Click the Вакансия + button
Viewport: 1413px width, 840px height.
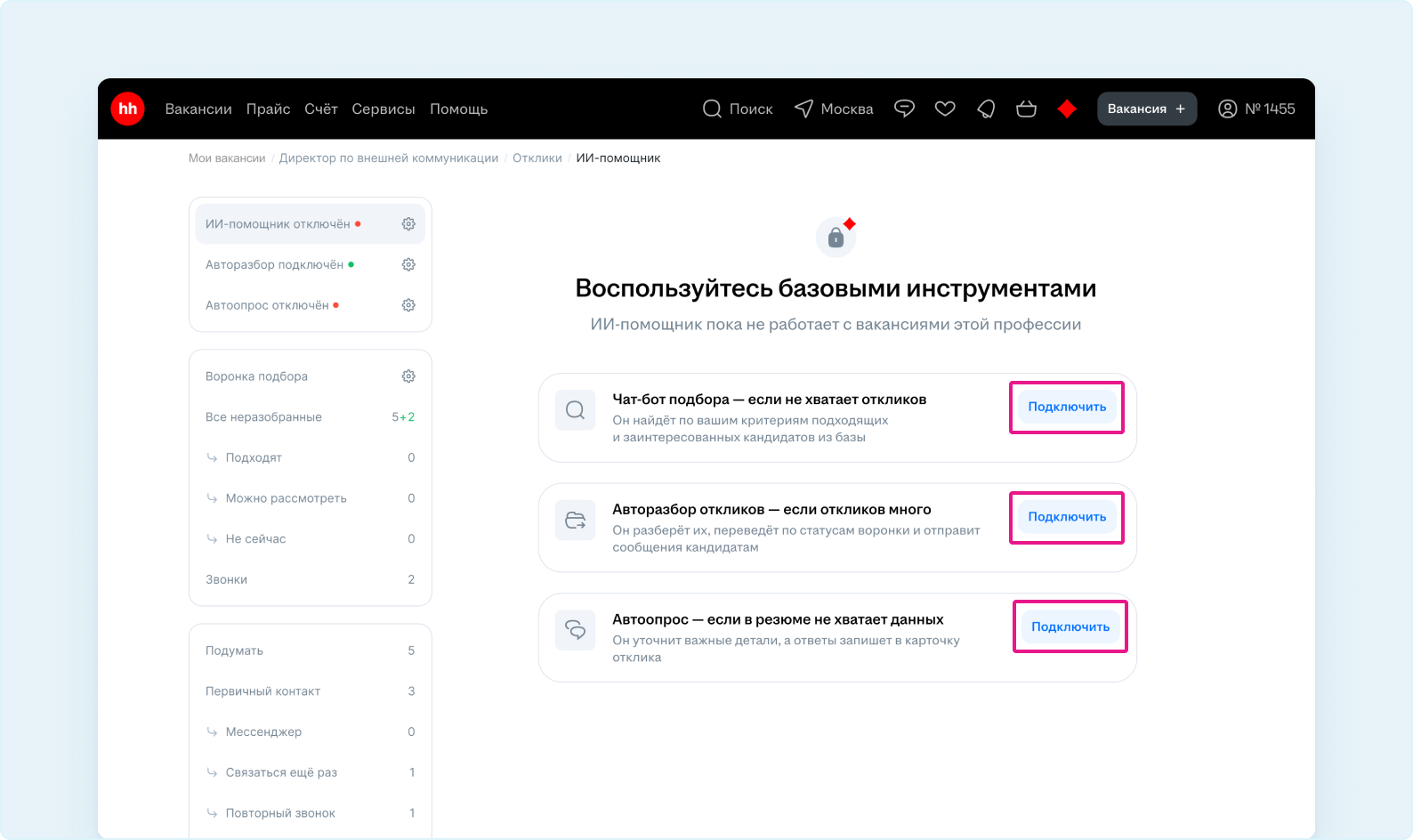coord(1146,109)
